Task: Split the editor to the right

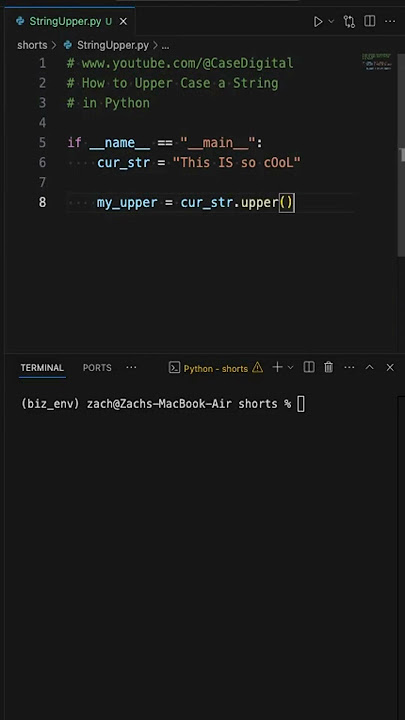Action: [x=370, y=21]
